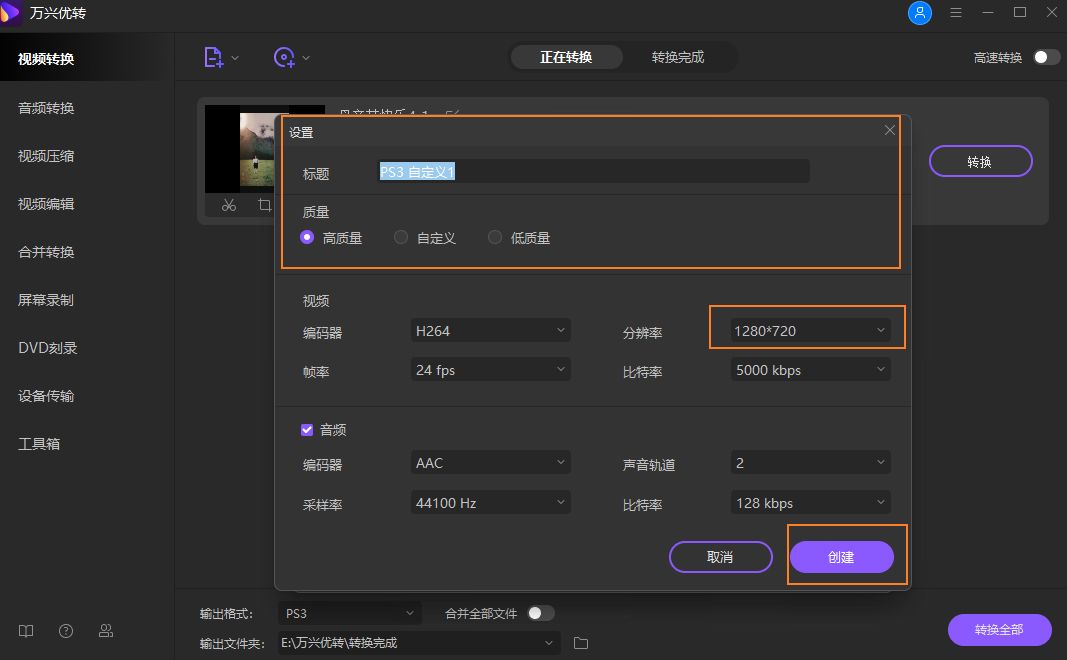Open 分辨率 1280*720 dropdown
1067x660 pixels.
click(810, 331)
